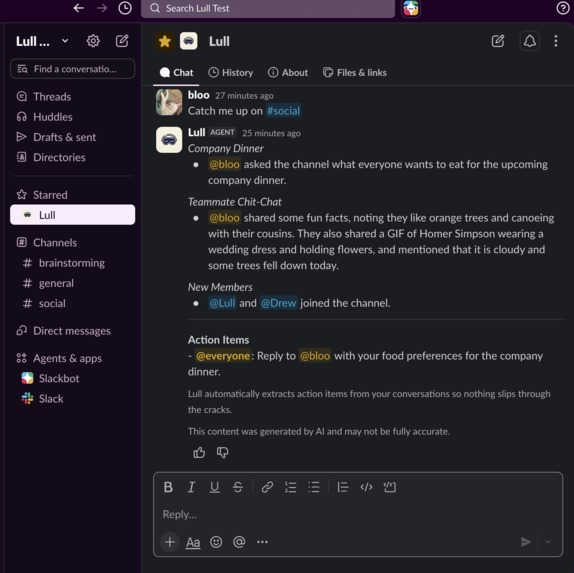Open the help question mark icon

tap(562, 8)
